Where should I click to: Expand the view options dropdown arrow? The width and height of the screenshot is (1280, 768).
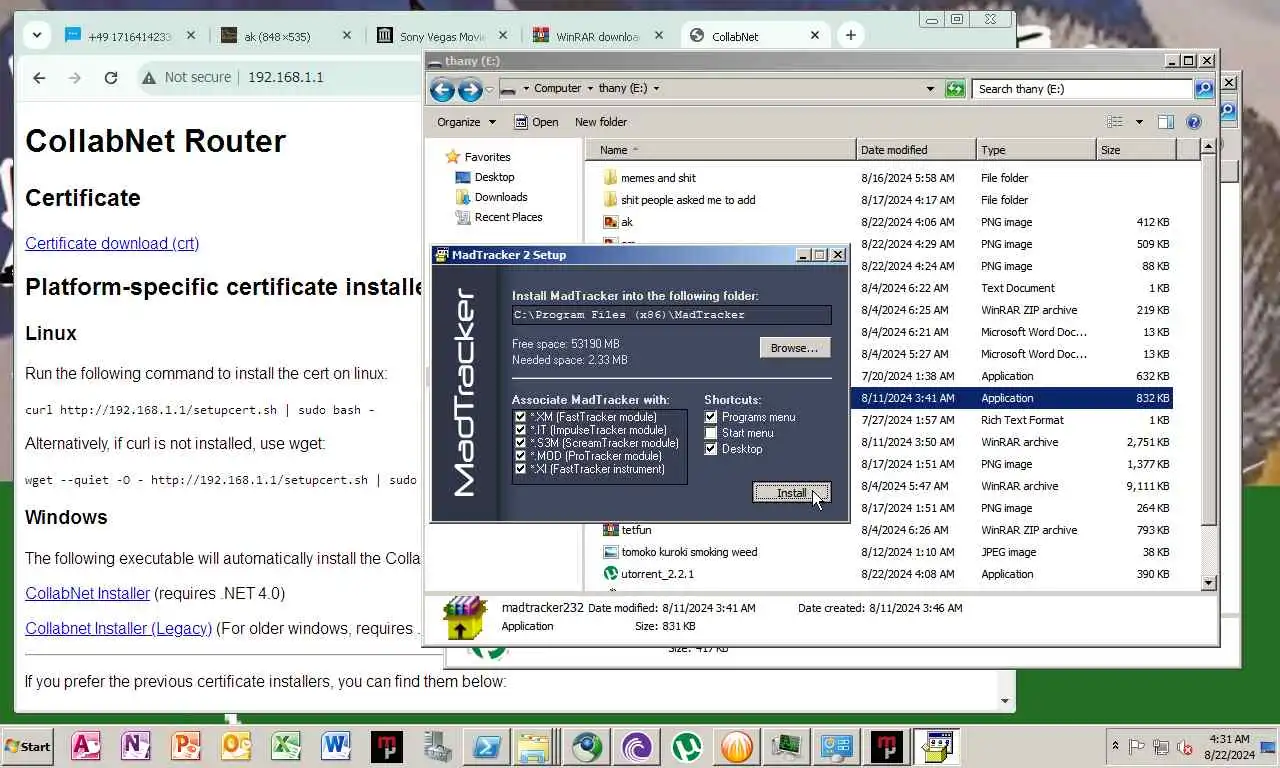(x=1138, y=122)
